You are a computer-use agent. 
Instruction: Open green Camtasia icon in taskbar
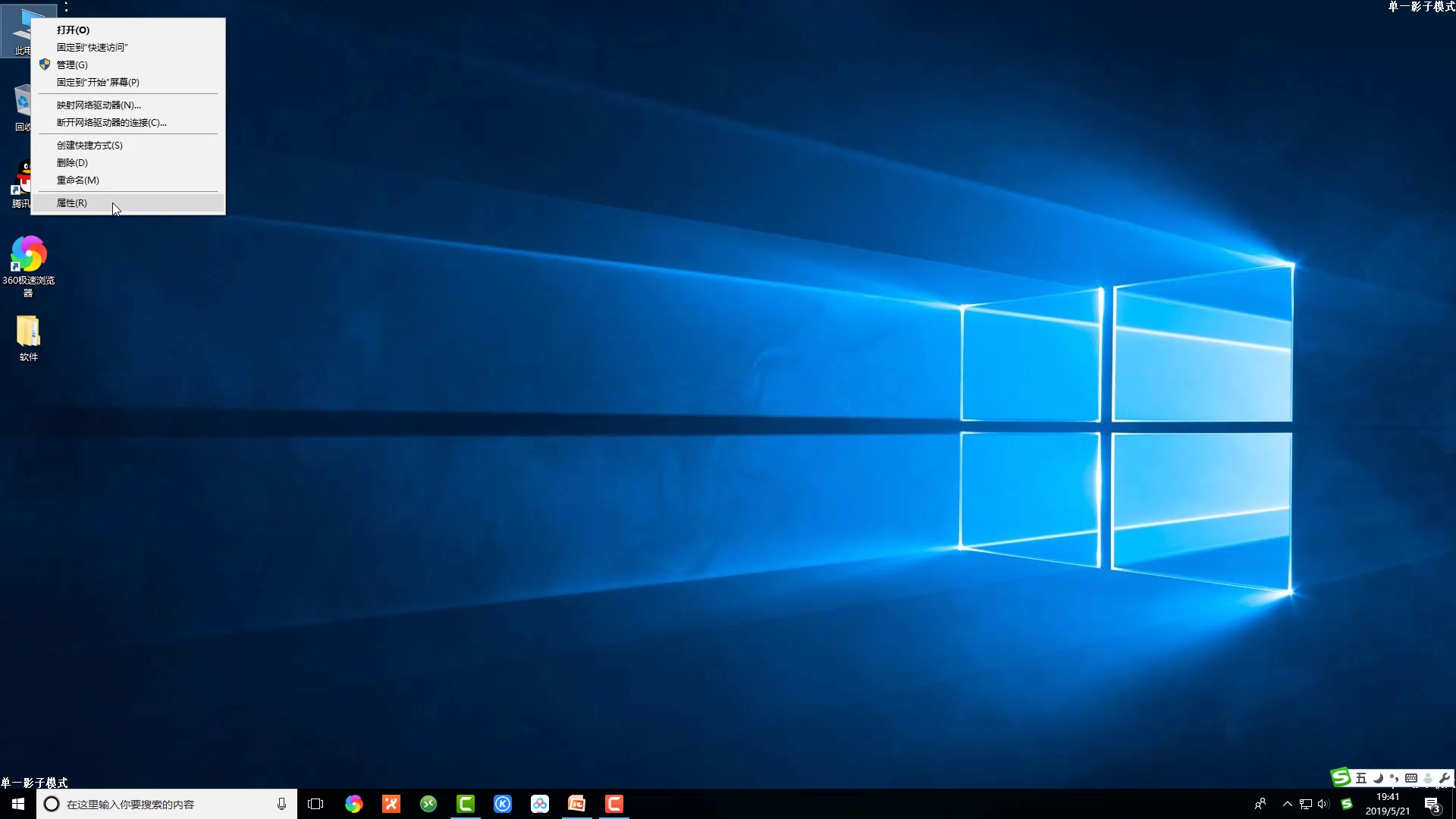(466, 804)
